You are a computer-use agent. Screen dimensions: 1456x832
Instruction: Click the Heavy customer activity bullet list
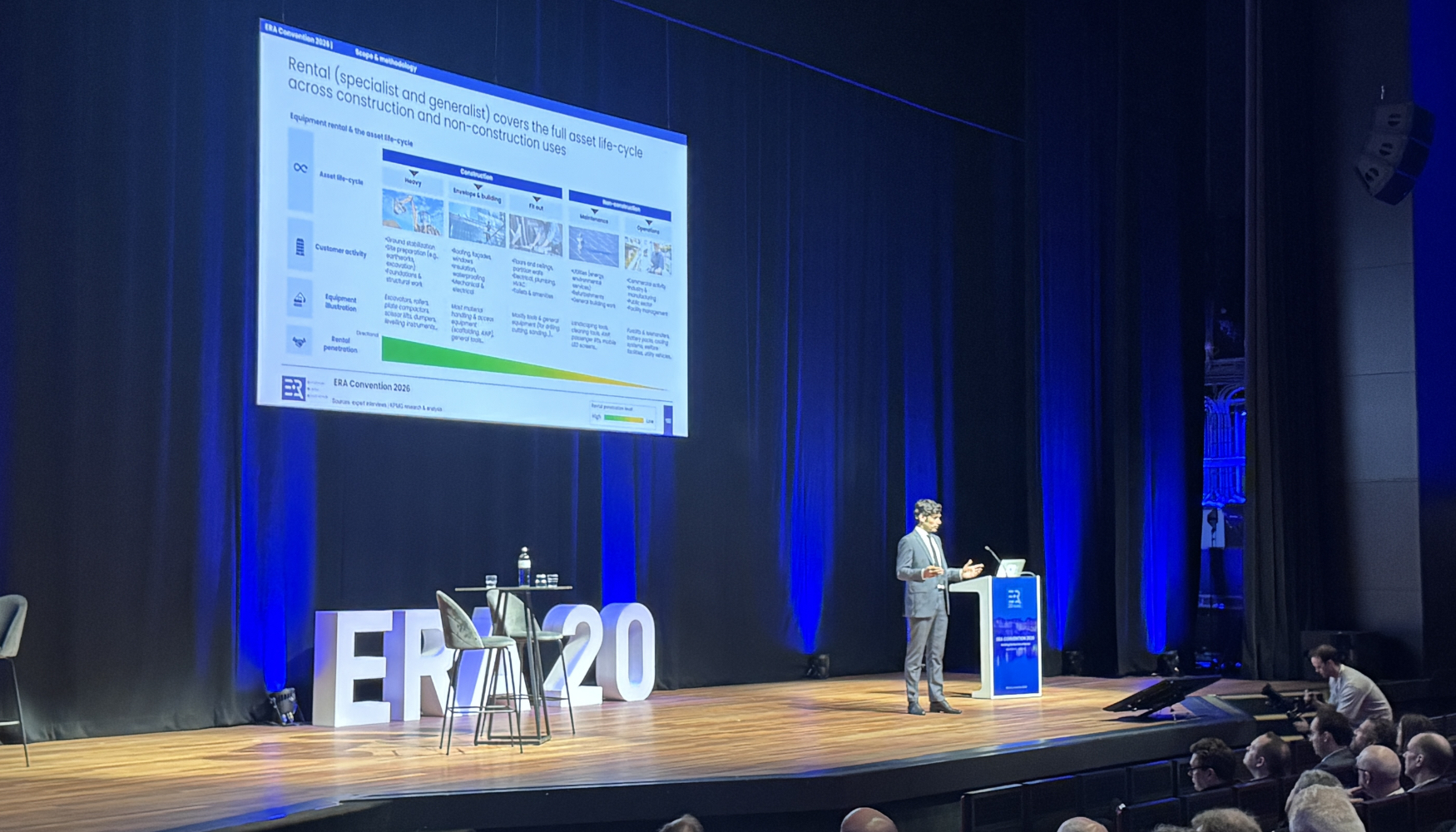pos(411,263)
